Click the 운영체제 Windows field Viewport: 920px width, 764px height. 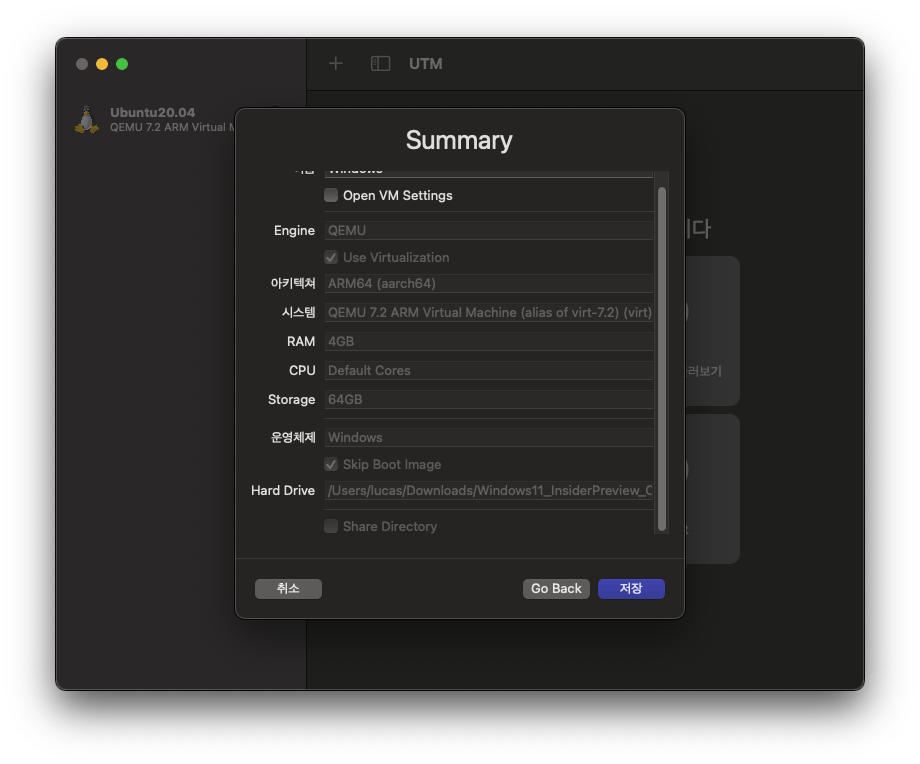tap(489, 437)
